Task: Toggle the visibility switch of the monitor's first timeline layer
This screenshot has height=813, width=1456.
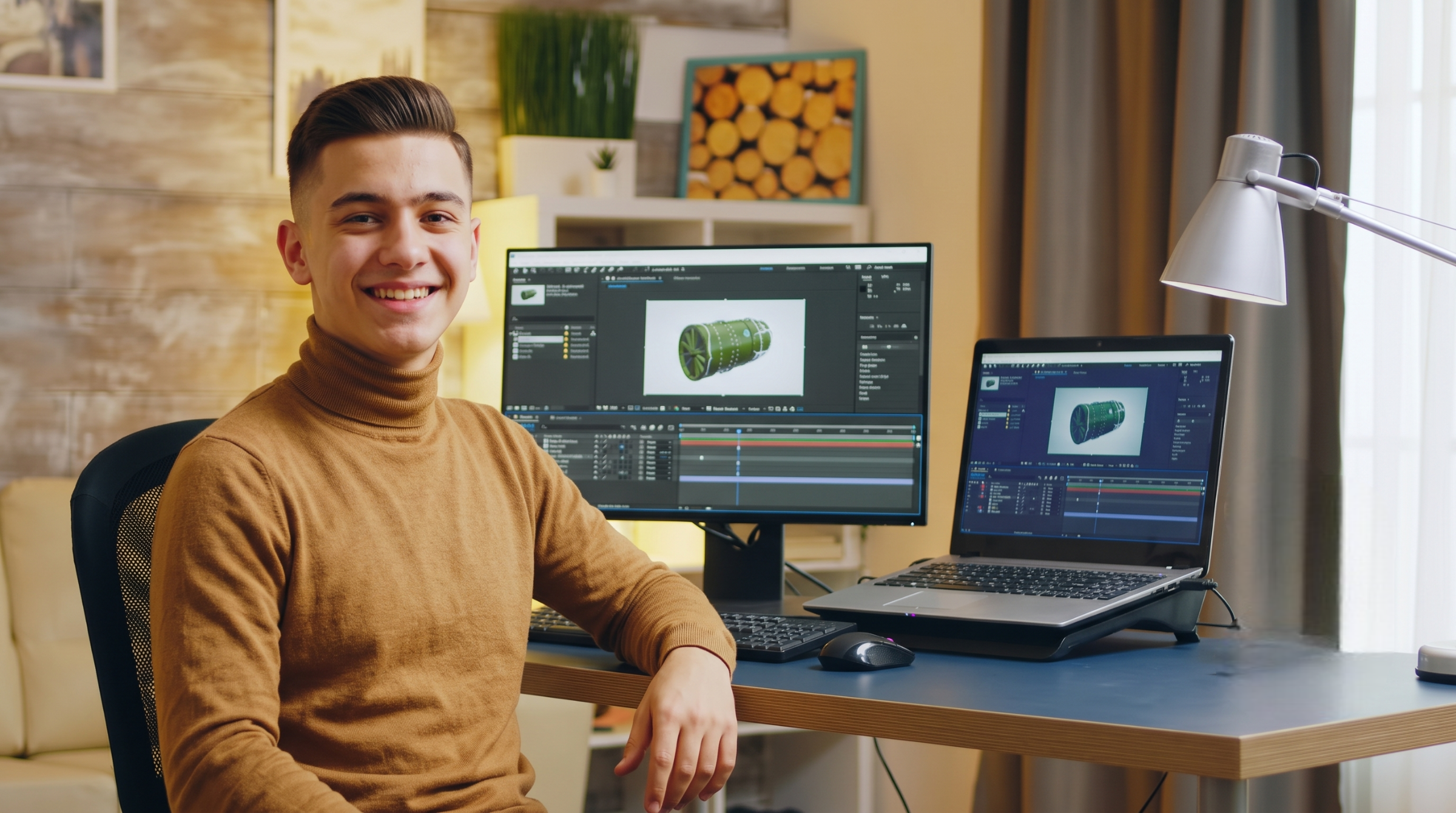Action: (x=596, y=442)
